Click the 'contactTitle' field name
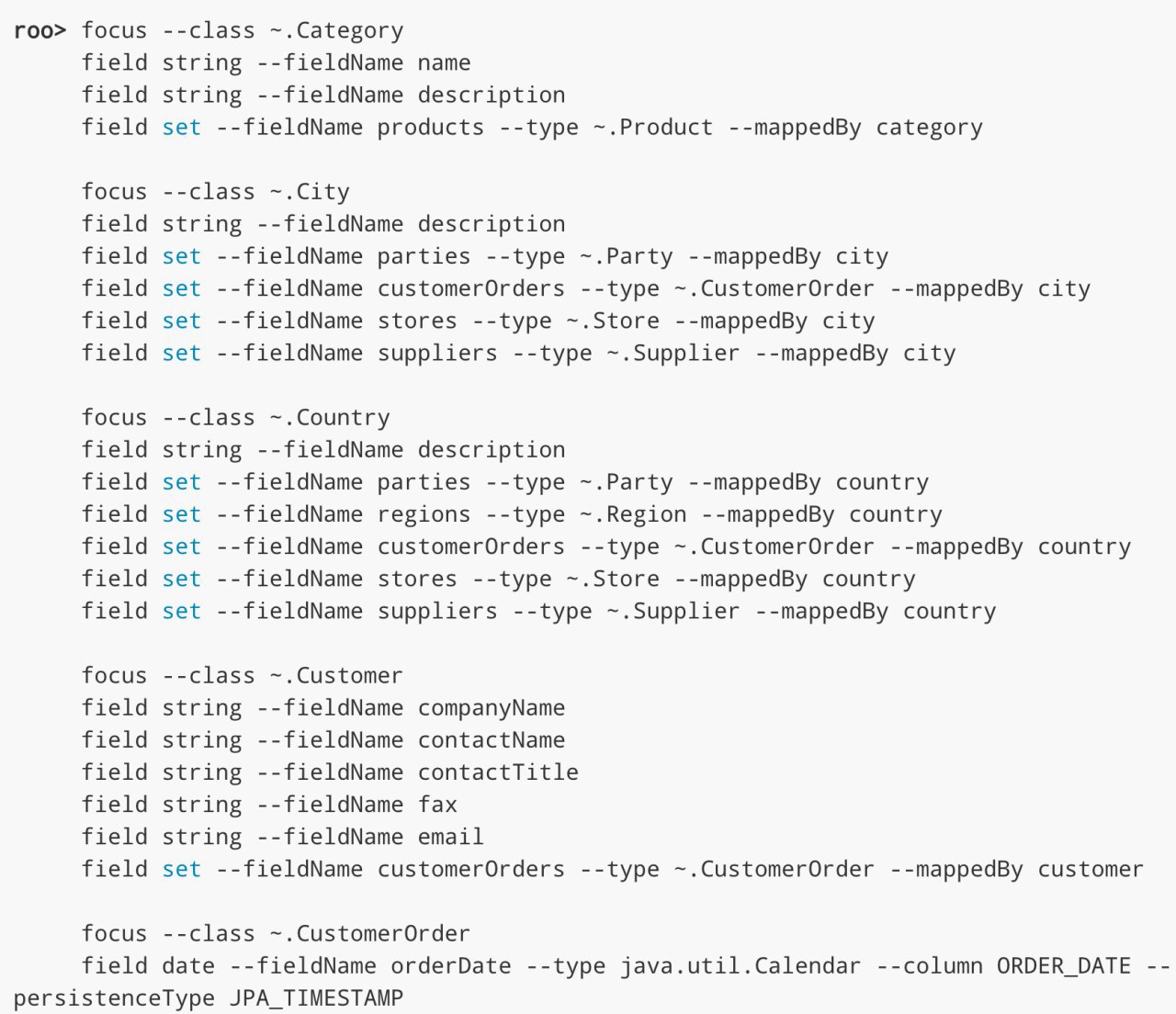 (x=498, y=772)
